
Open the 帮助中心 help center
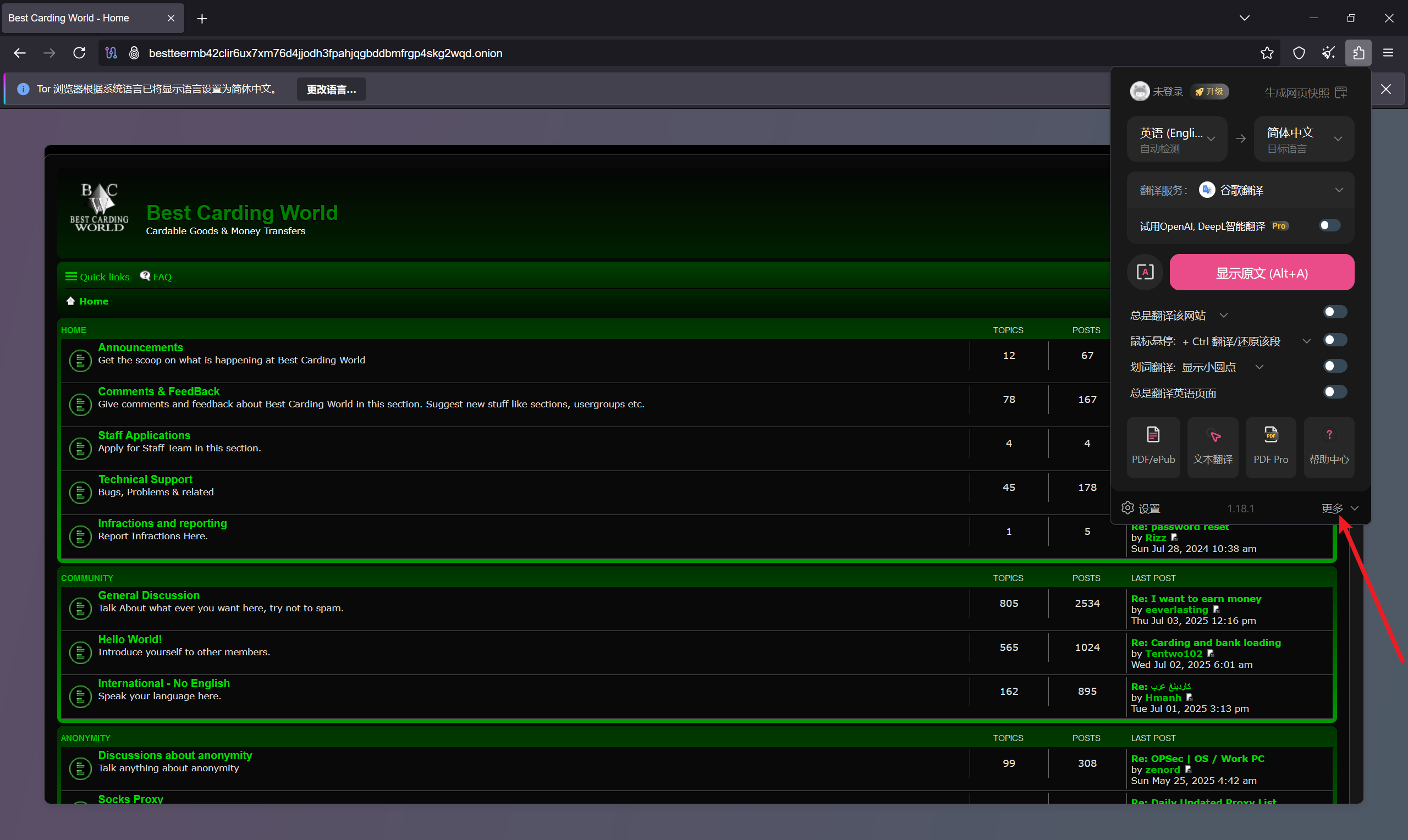1329,447
